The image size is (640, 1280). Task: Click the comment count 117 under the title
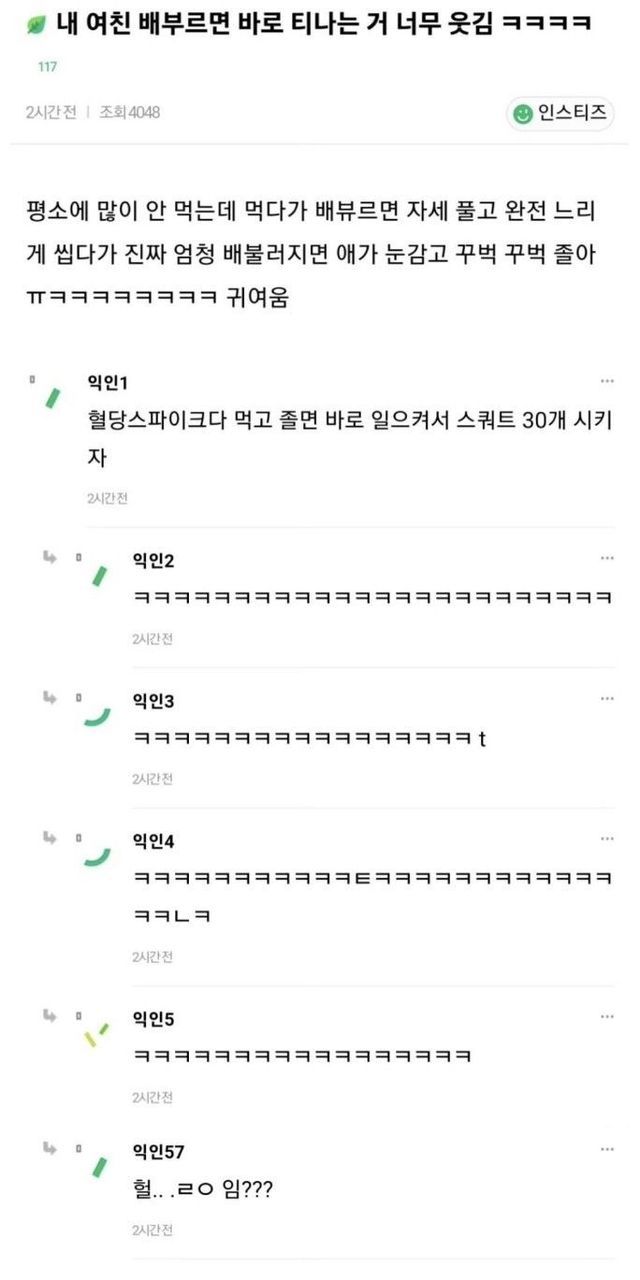pyautogui.click(x=47, y=67)
